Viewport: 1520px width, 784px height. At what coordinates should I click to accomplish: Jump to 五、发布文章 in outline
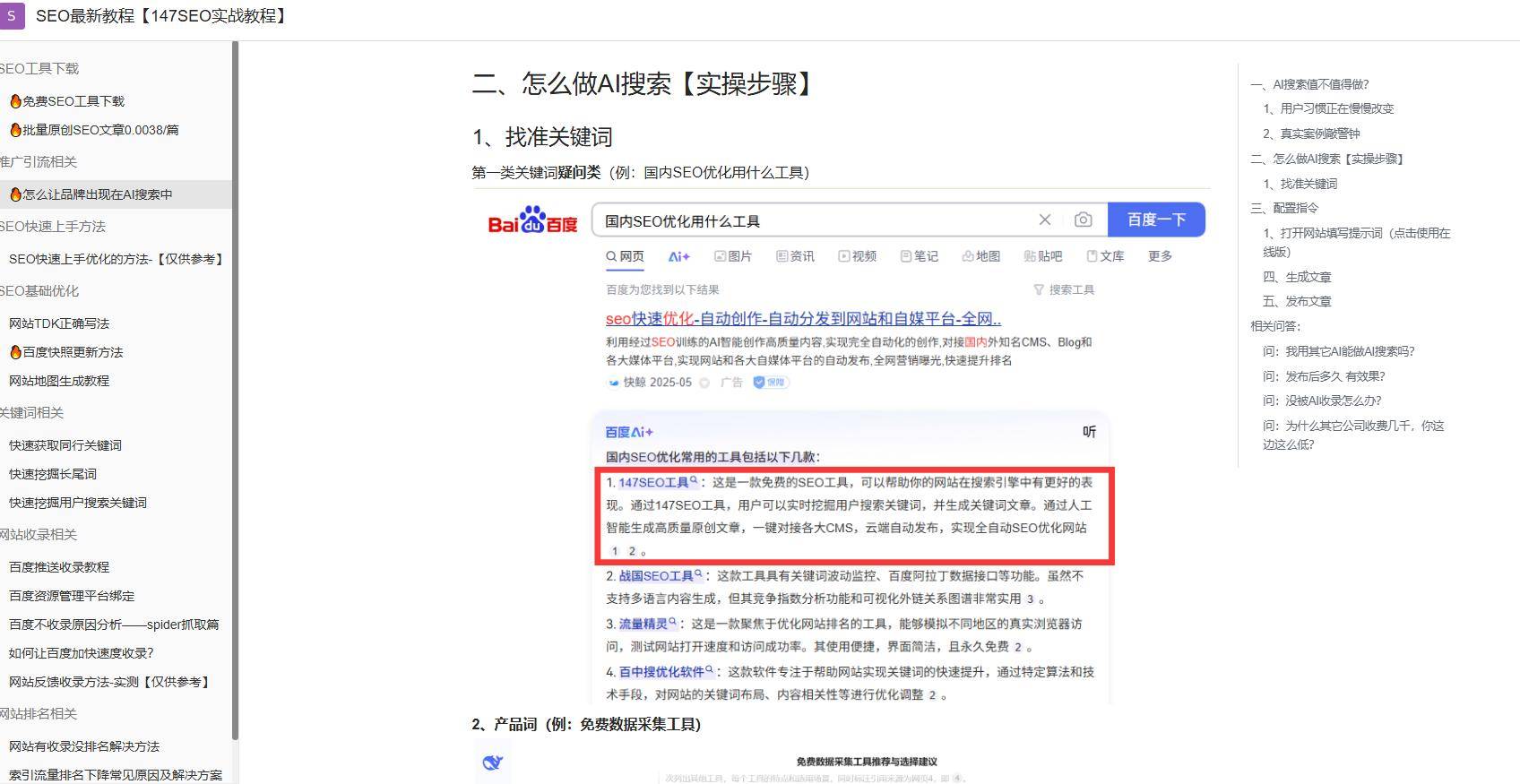[x=1297, y=301]
